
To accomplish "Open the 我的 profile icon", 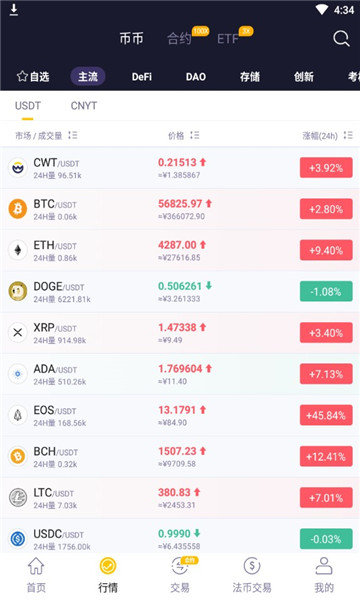I will pos(324,566).
